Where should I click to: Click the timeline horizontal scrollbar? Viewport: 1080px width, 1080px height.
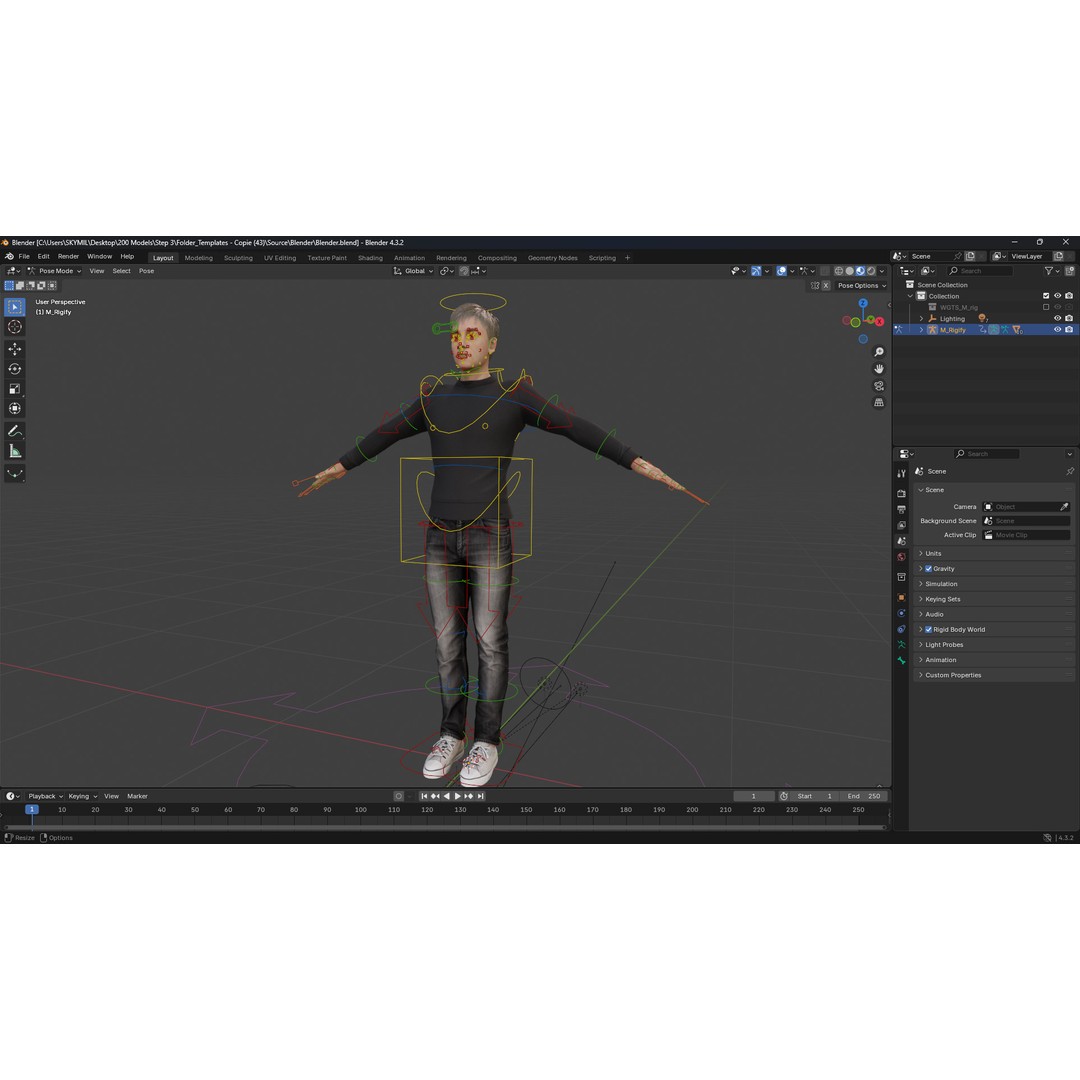[445, 827]
